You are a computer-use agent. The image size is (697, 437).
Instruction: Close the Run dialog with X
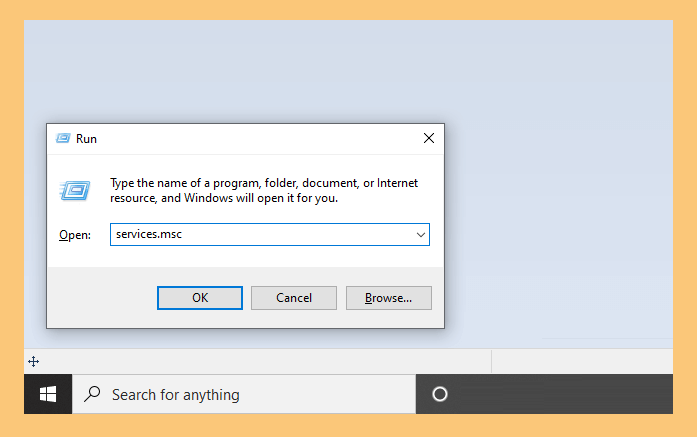[x=429, y=138]
